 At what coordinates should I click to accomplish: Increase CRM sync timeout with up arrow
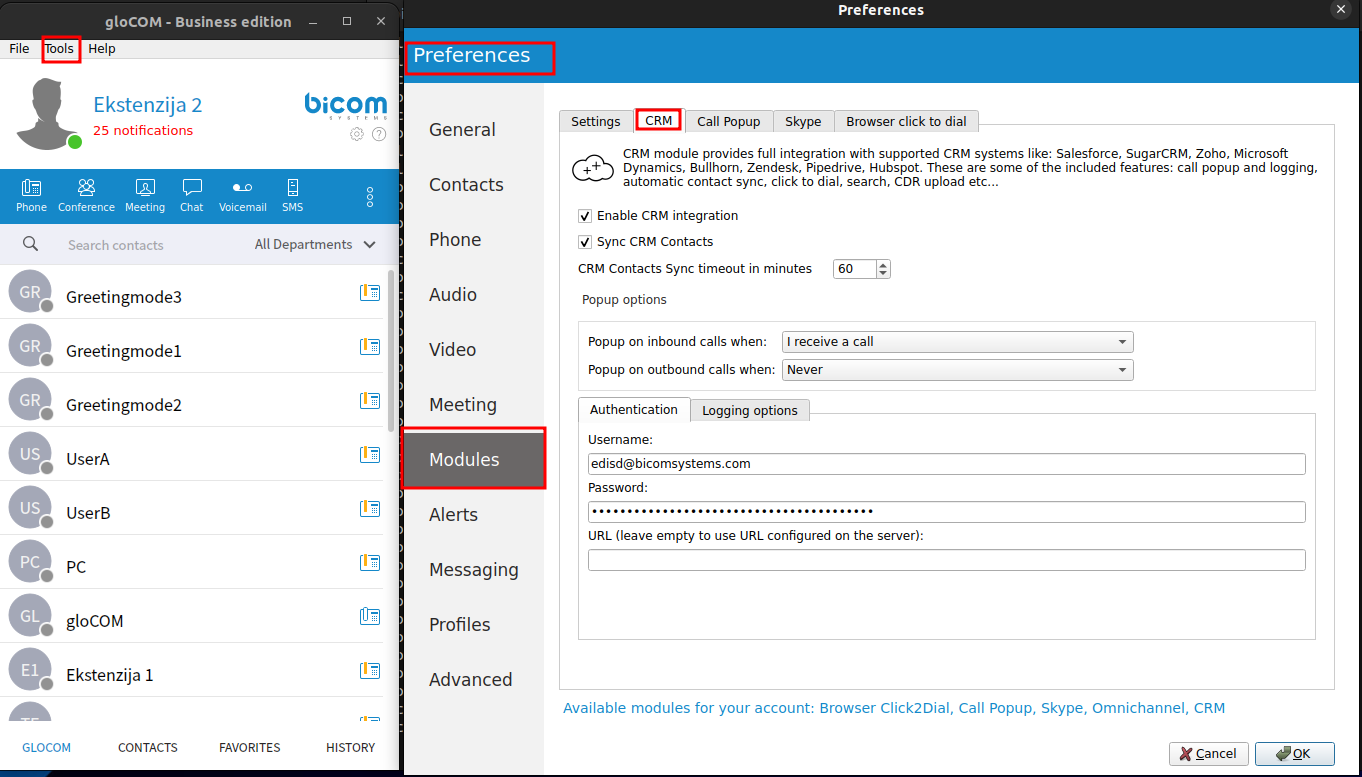point(883,265)
